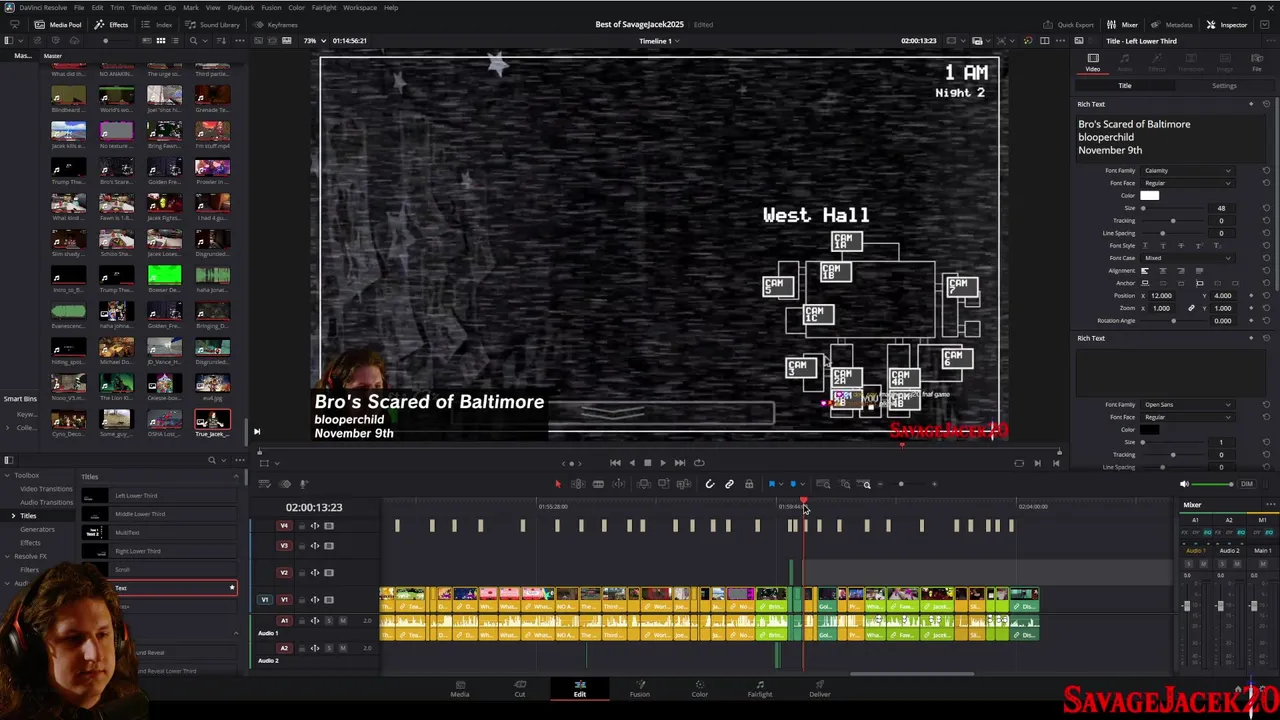Jump to first frame of timeline
The height and width of the screenshot is (720, 1280).
(x=615, y=463)
